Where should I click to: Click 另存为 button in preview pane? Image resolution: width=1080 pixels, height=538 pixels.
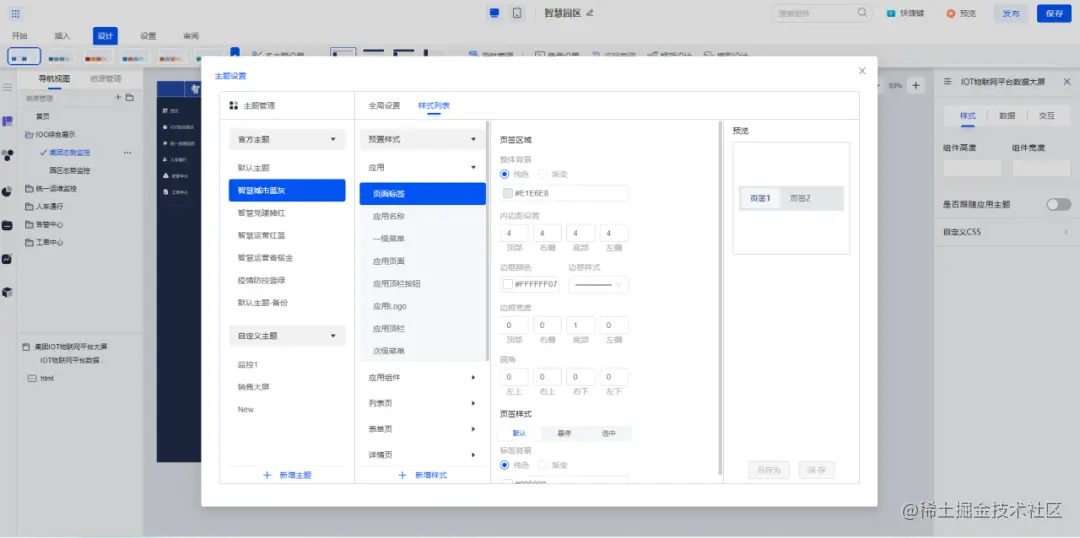769,470
